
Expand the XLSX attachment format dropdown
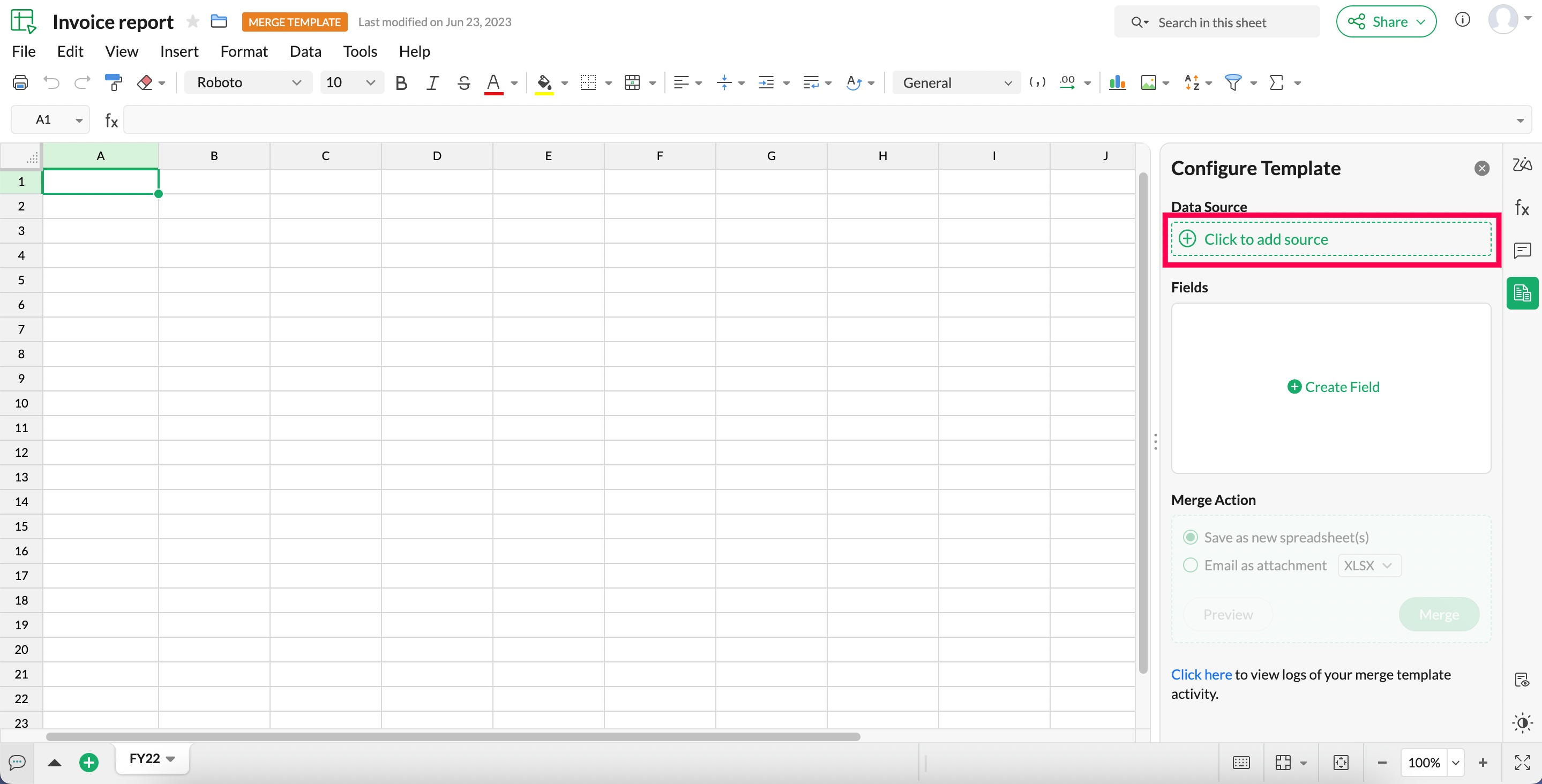click(1369, 565)
